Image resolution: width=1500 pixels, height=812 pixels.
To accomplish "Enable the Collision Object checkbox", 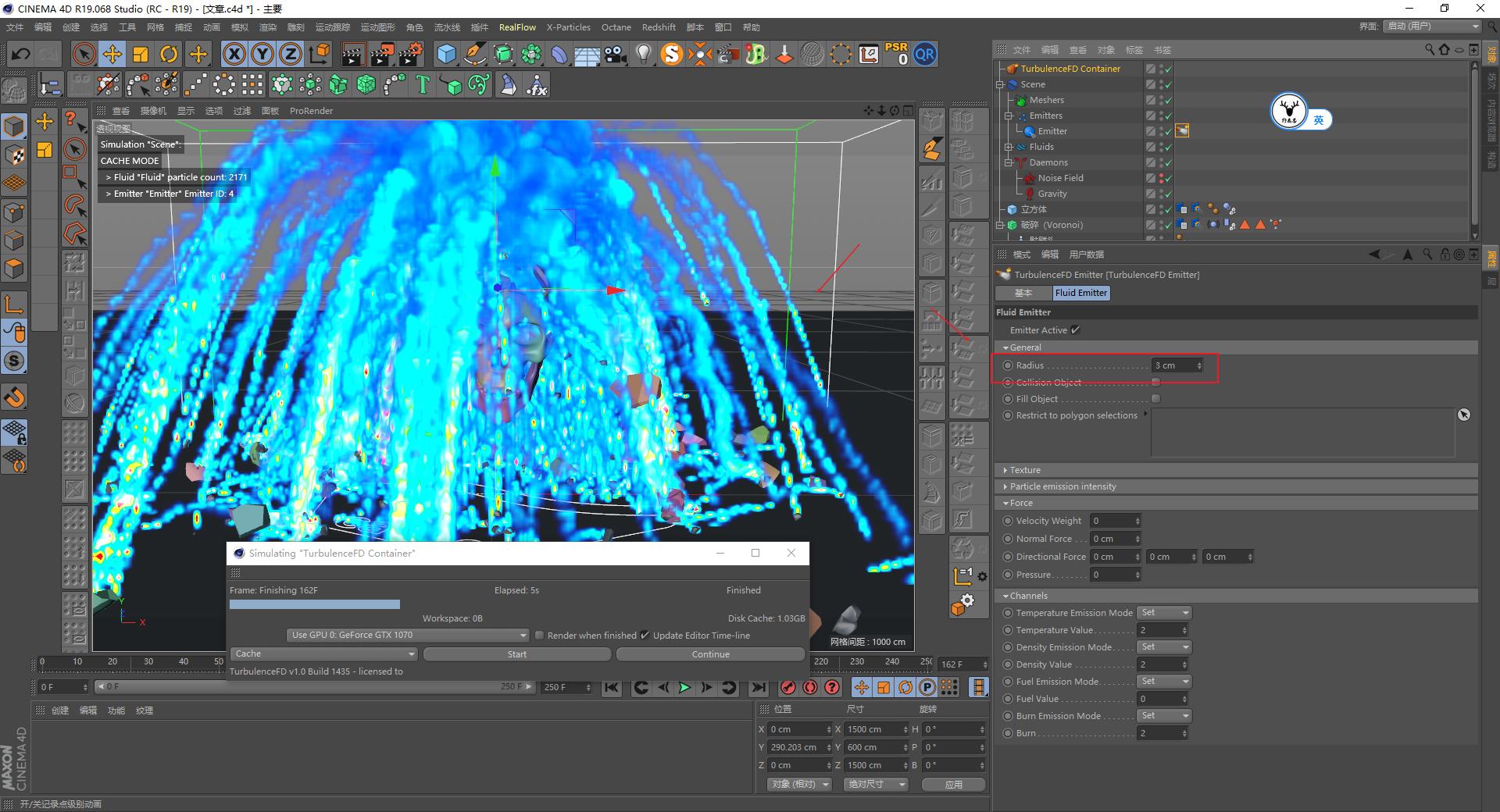I will click(1155, 383).
